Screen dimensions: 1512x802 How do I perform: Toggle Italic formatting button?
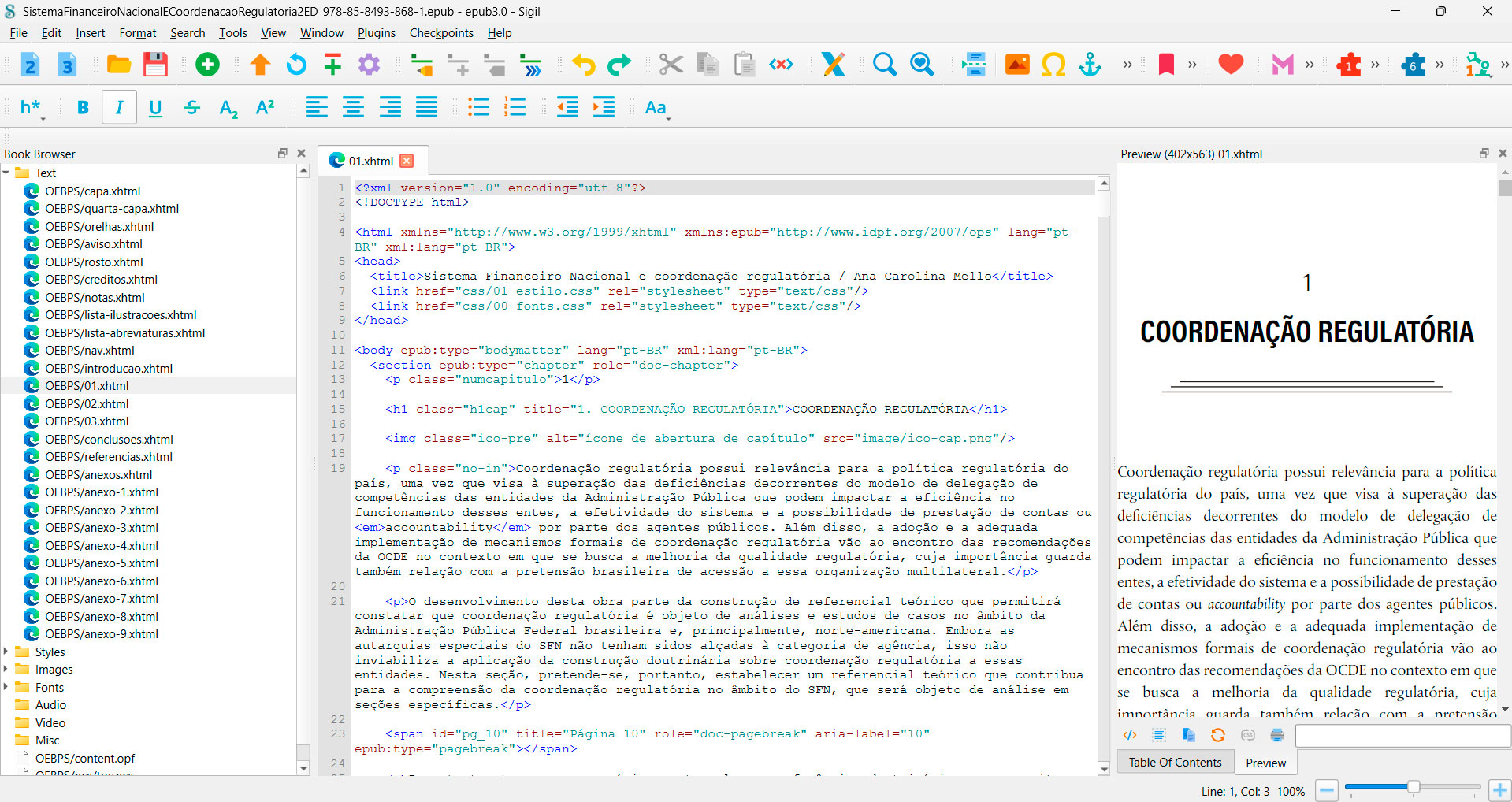119,108
